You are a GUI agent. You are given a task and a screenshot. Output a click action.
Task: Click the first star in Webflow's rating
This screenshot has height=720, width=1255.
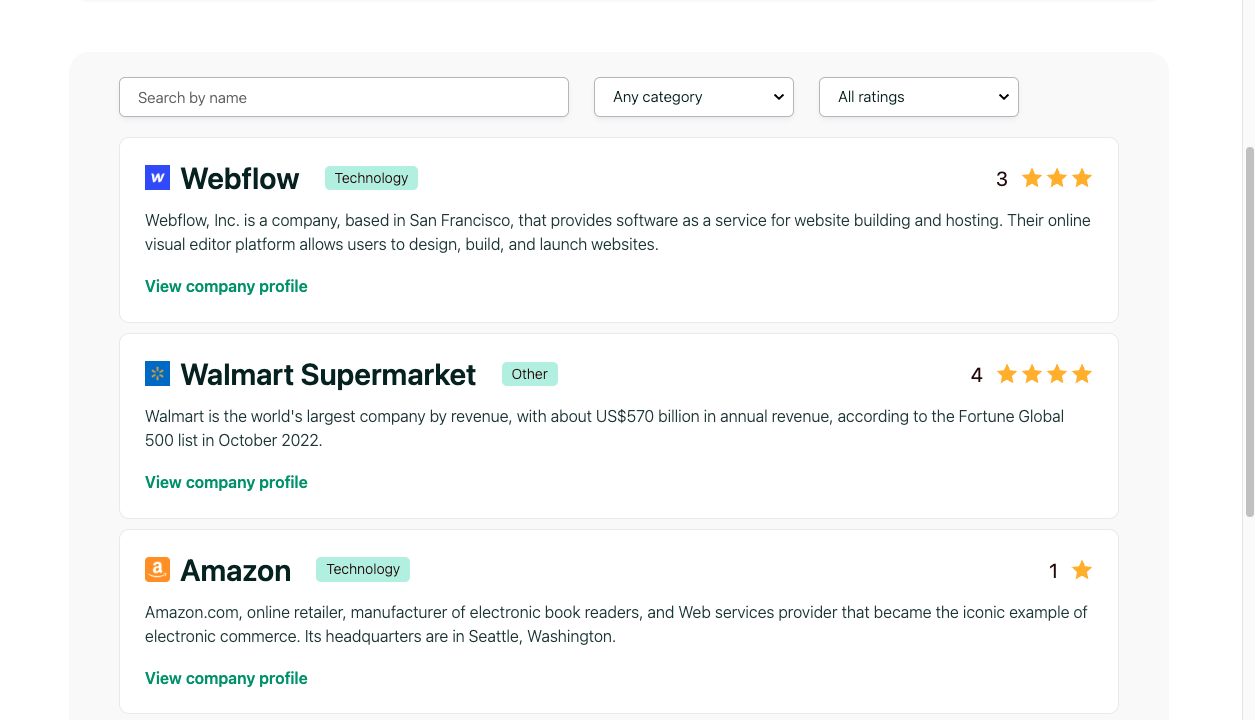pos(1032,178)
